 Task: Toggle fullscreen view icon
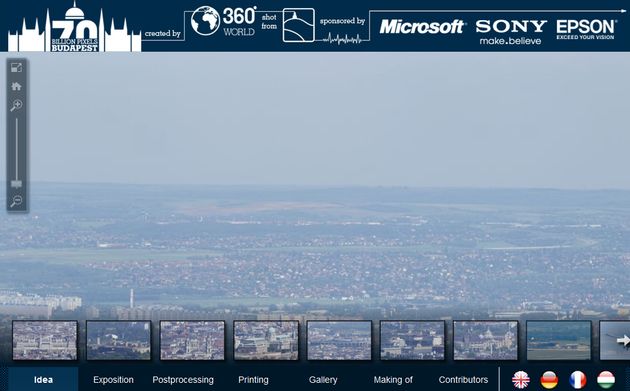click(x=16, y=68)
